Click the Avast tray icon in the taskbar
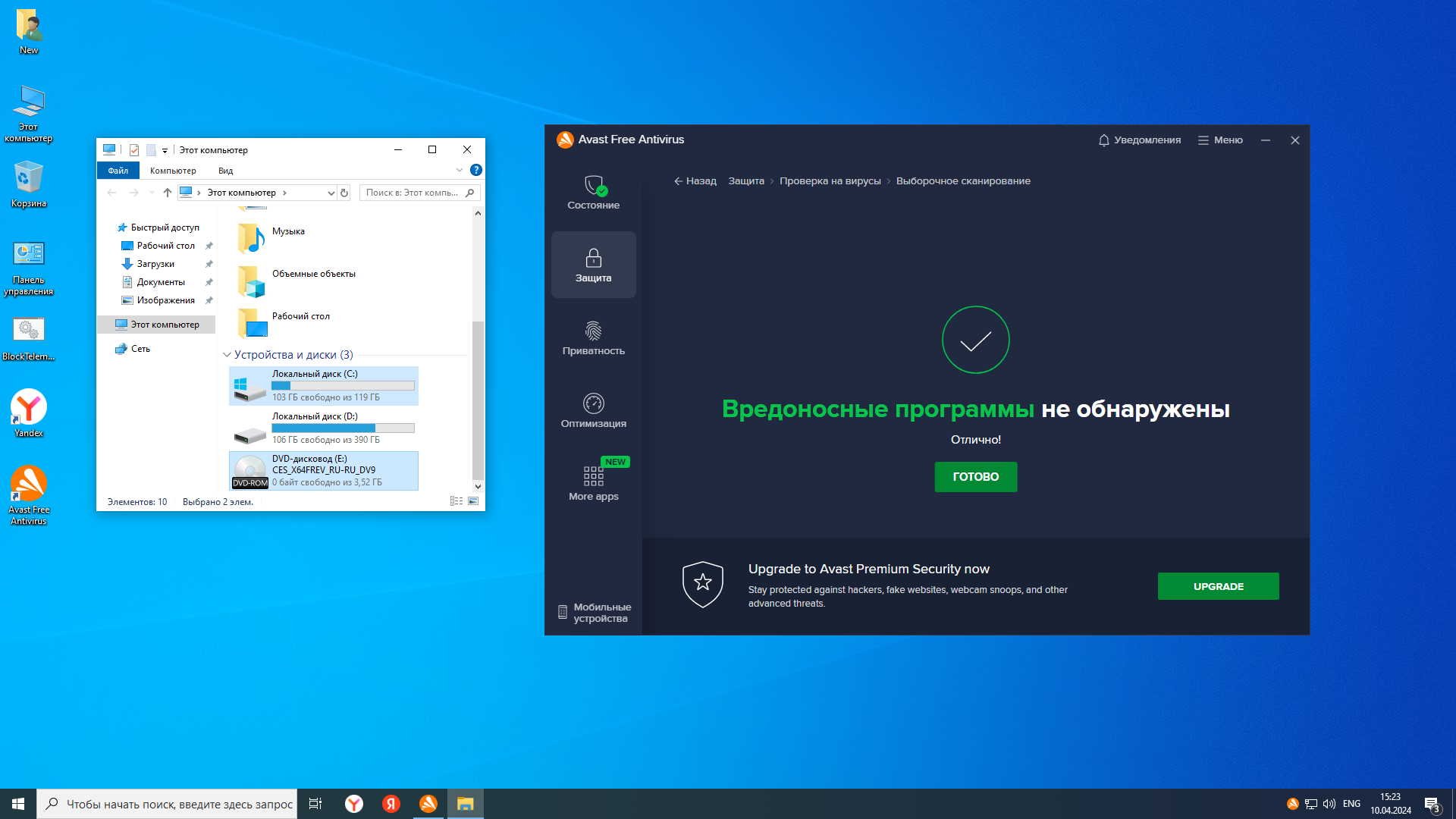The height and width of the screenshot is (819, 1456). coord(1292,804)
